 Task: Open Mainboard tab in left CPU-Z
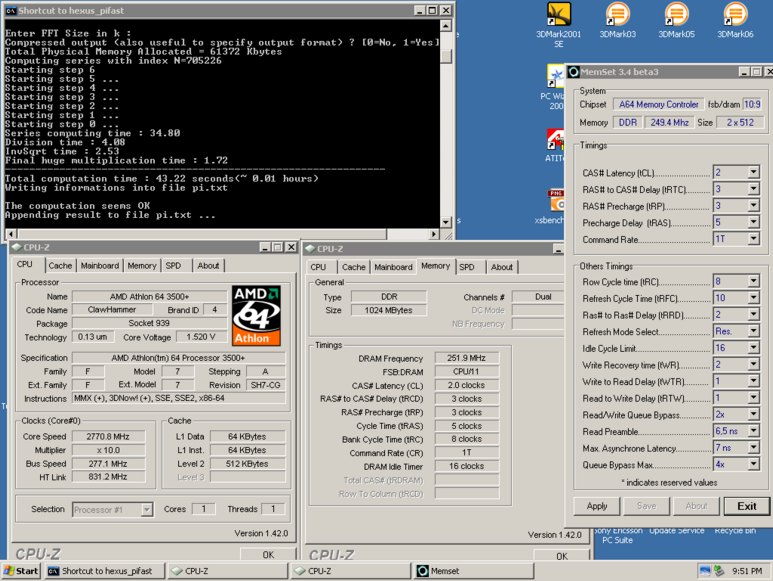coord(100,266)
